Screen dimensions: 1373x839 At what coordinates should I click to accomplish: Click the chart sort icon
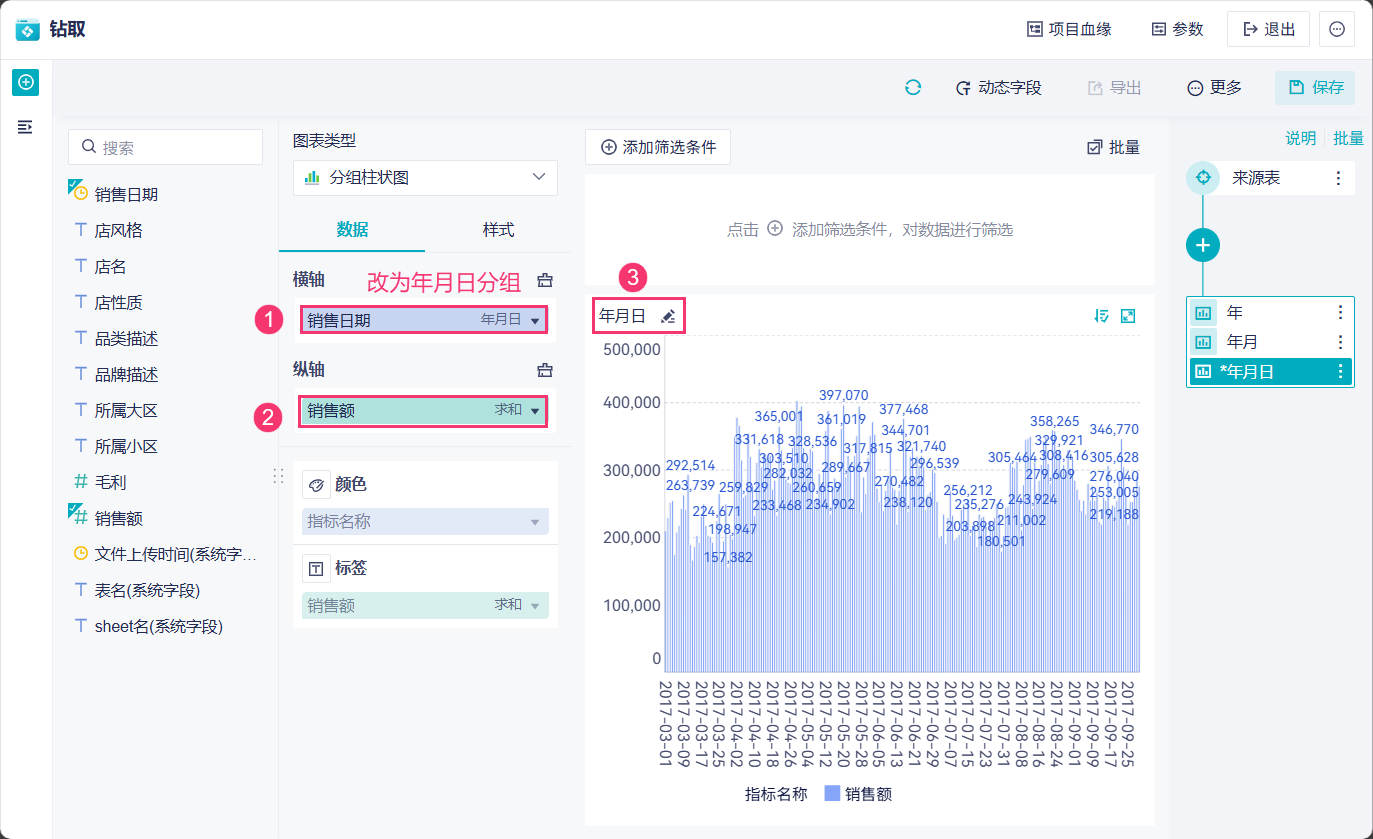pyautogui.click(x=1102, y=316)
